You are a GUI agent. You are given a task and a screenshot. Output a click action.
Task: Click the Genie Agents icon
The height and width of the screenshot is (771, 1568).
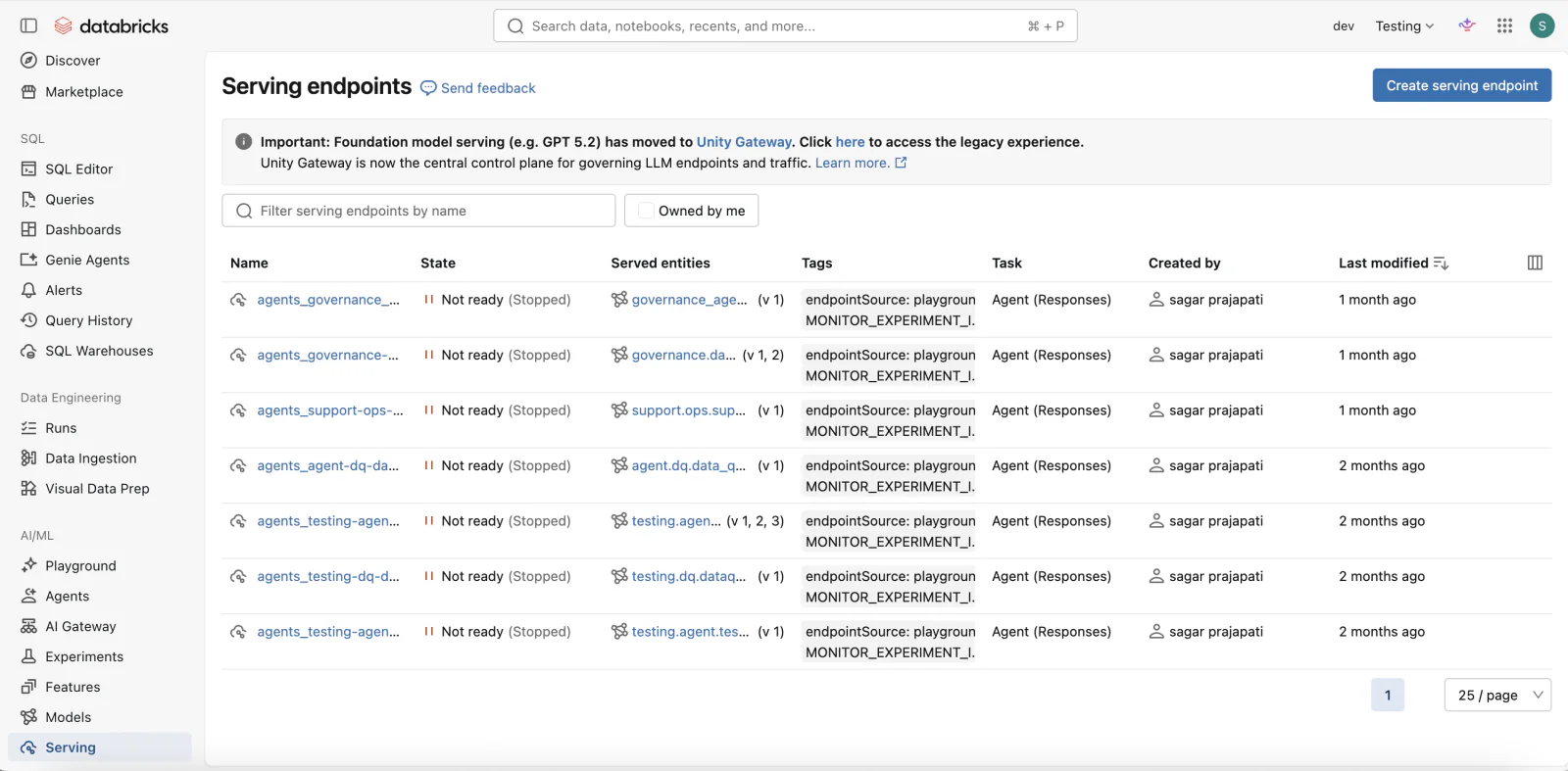[x=28, y=260]
